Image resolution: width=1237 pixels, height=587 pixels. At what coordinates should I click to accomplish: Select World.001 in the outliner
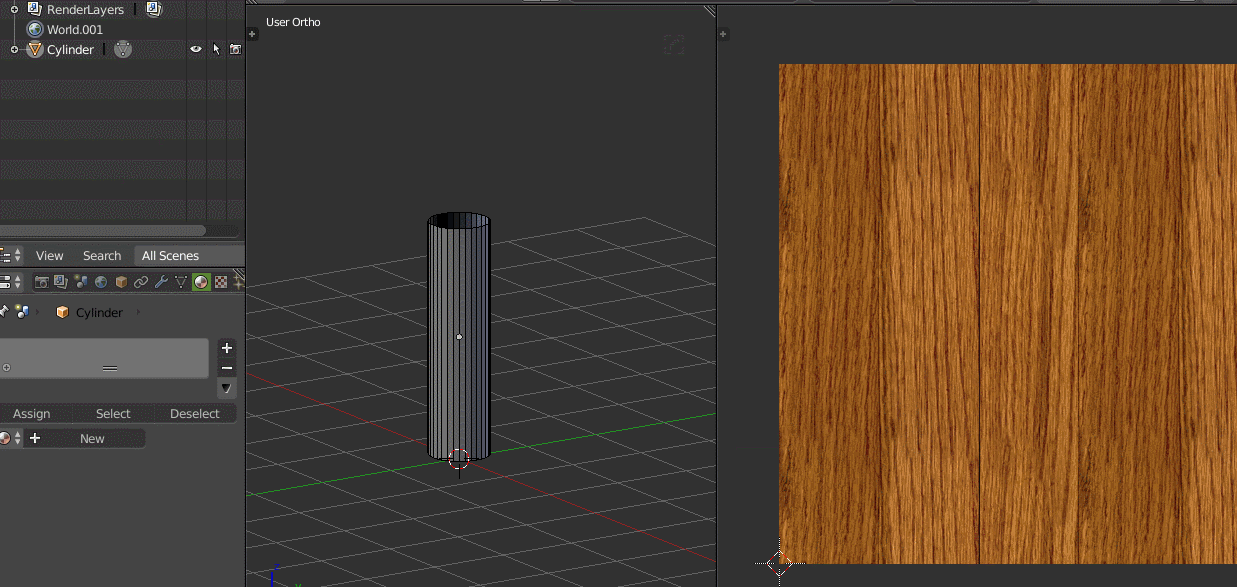(x=75, y=29)
